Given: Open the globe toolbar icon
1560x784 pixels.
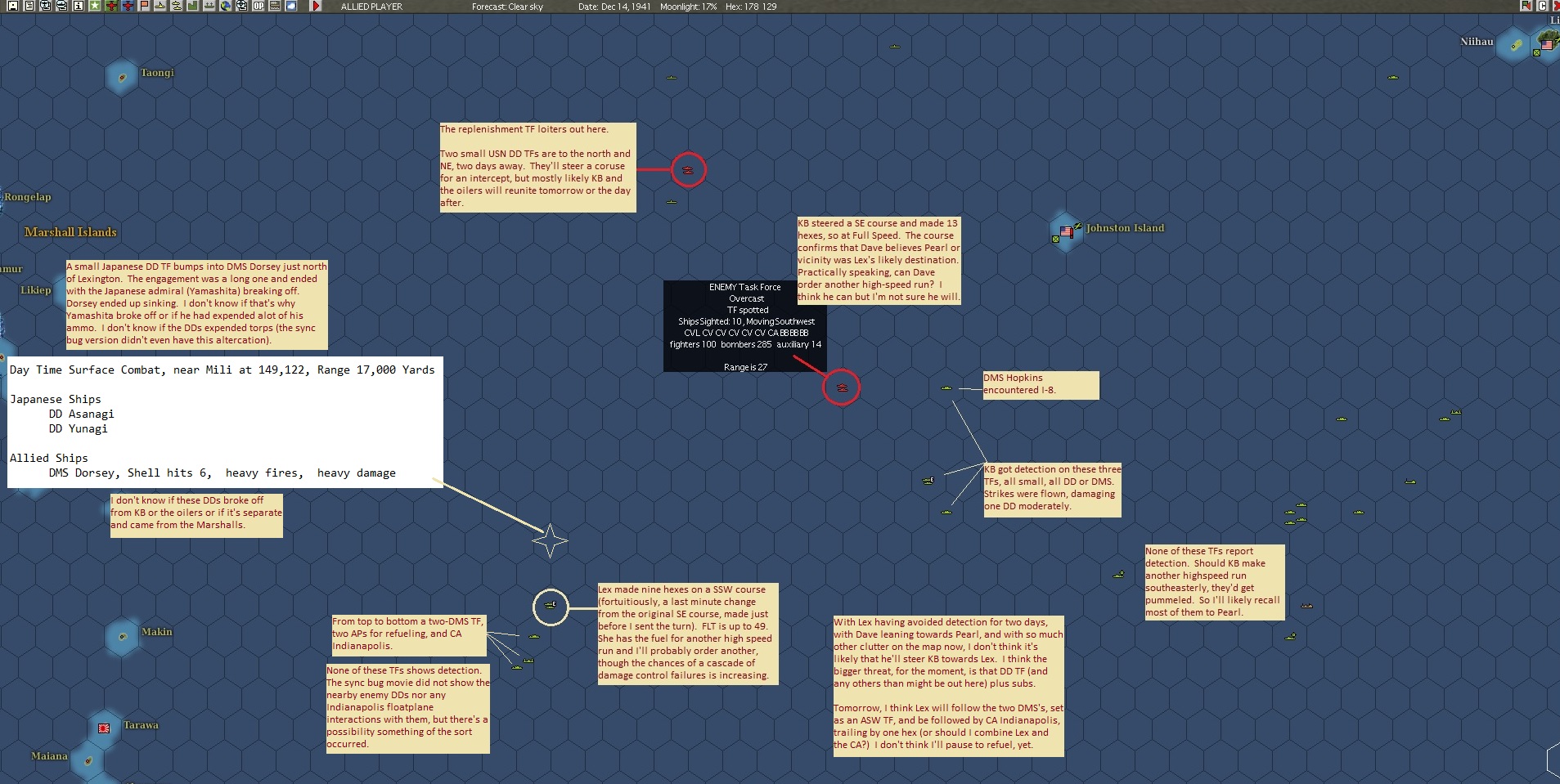Looking at the screenshot, I should (226, 6).
